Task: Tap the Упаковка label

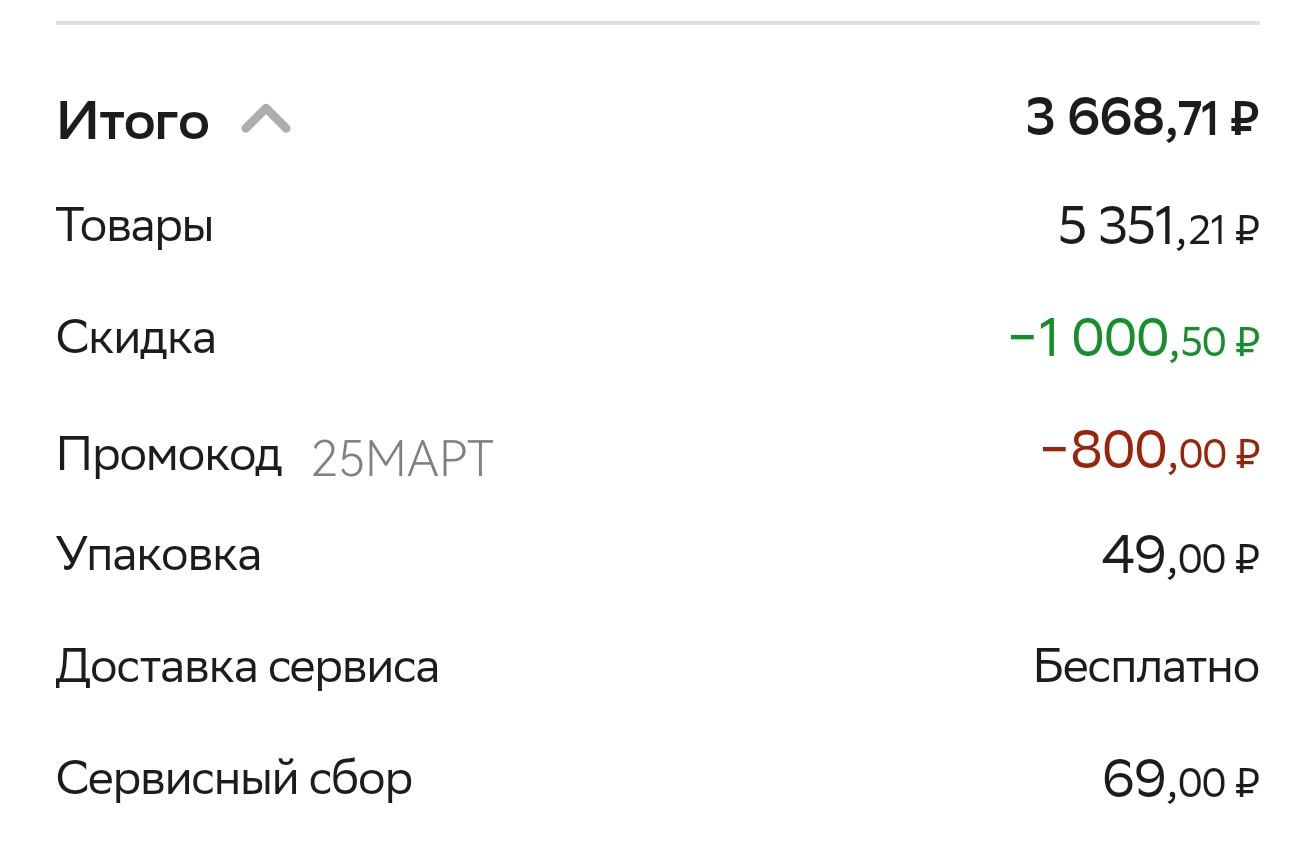Action: click(x=159, y=554)
